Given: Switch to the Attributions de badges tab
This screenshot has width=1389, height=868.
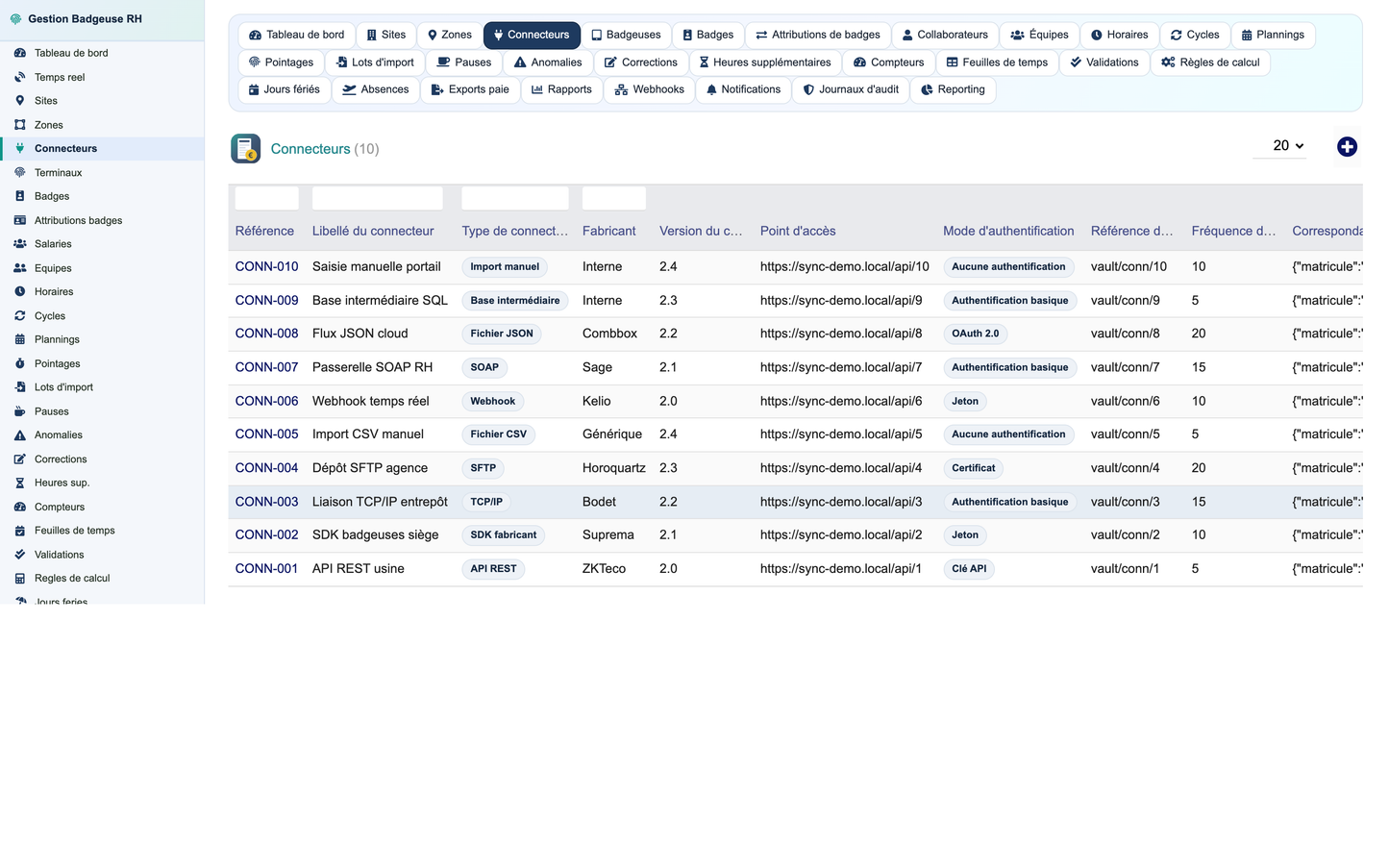Looking at the screenshot, I should [818, 35].
